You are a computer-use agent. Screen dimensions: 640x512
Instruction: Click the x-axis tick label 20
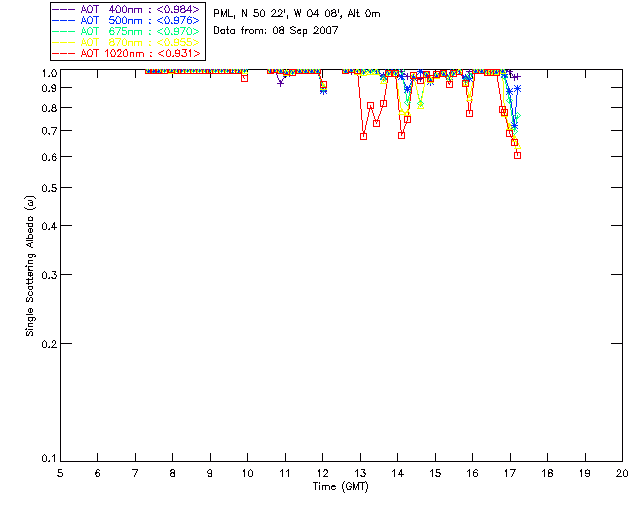(x=622, y=474)
